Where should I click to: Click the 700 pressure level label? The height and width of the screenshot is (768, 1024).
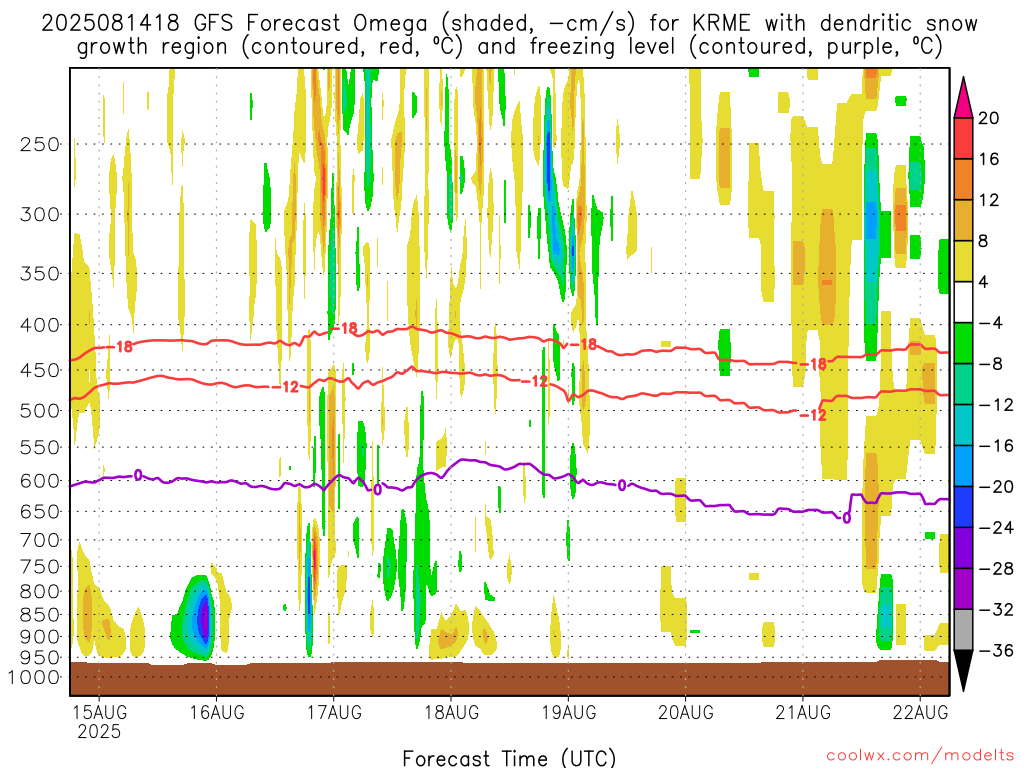click(40, 540)
